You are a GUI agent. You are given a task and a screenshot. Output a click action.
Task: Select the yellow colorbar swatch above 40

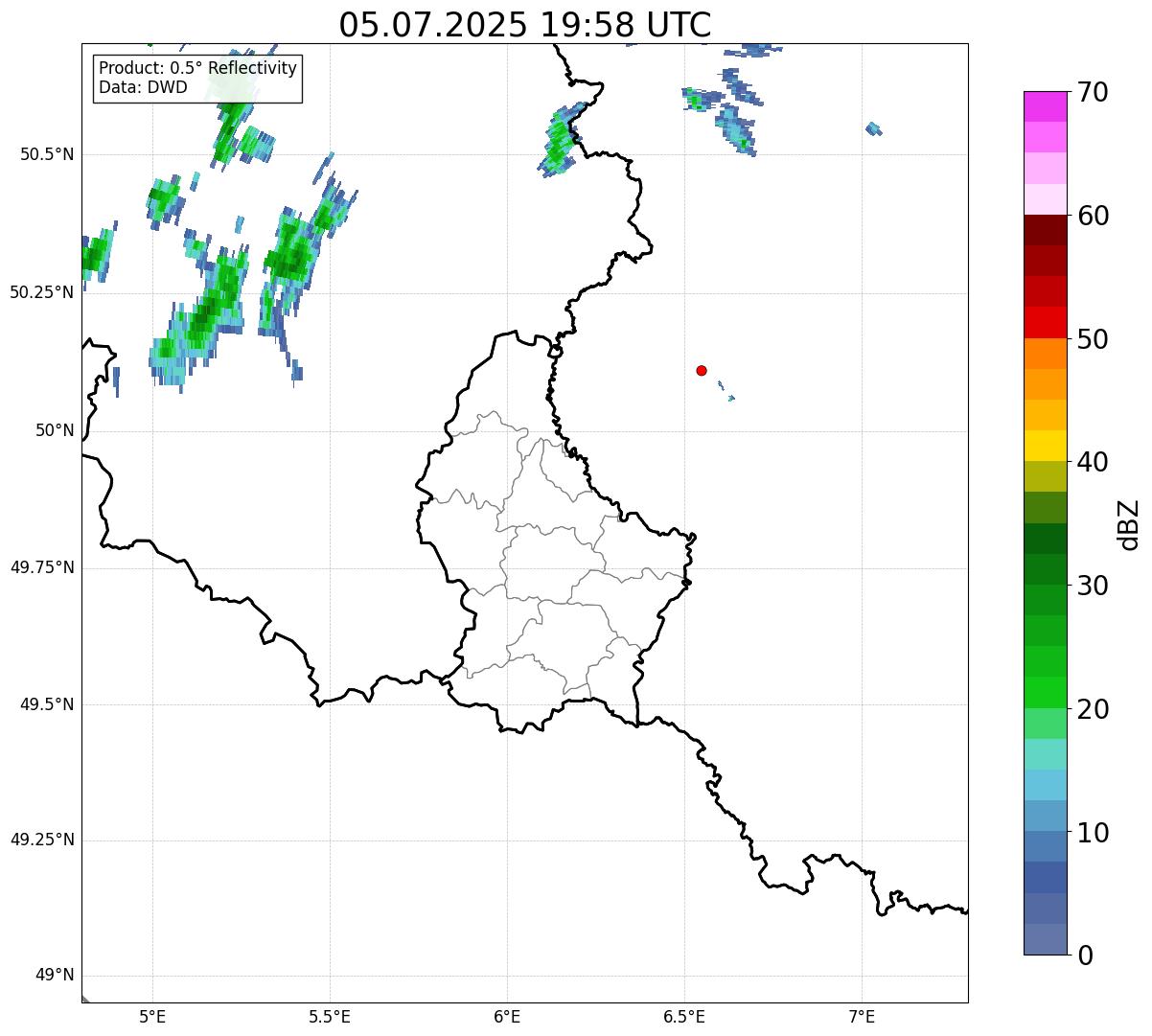click(1046, 446)
